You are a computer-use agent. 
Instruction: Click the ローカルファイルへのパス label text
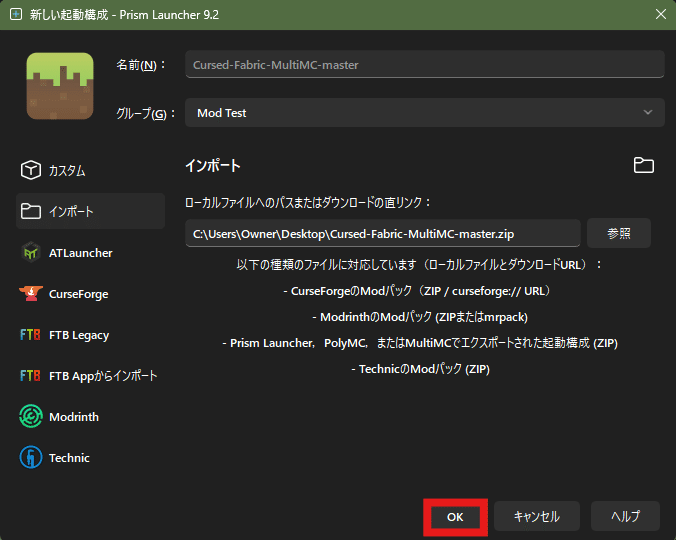(307, 203)
